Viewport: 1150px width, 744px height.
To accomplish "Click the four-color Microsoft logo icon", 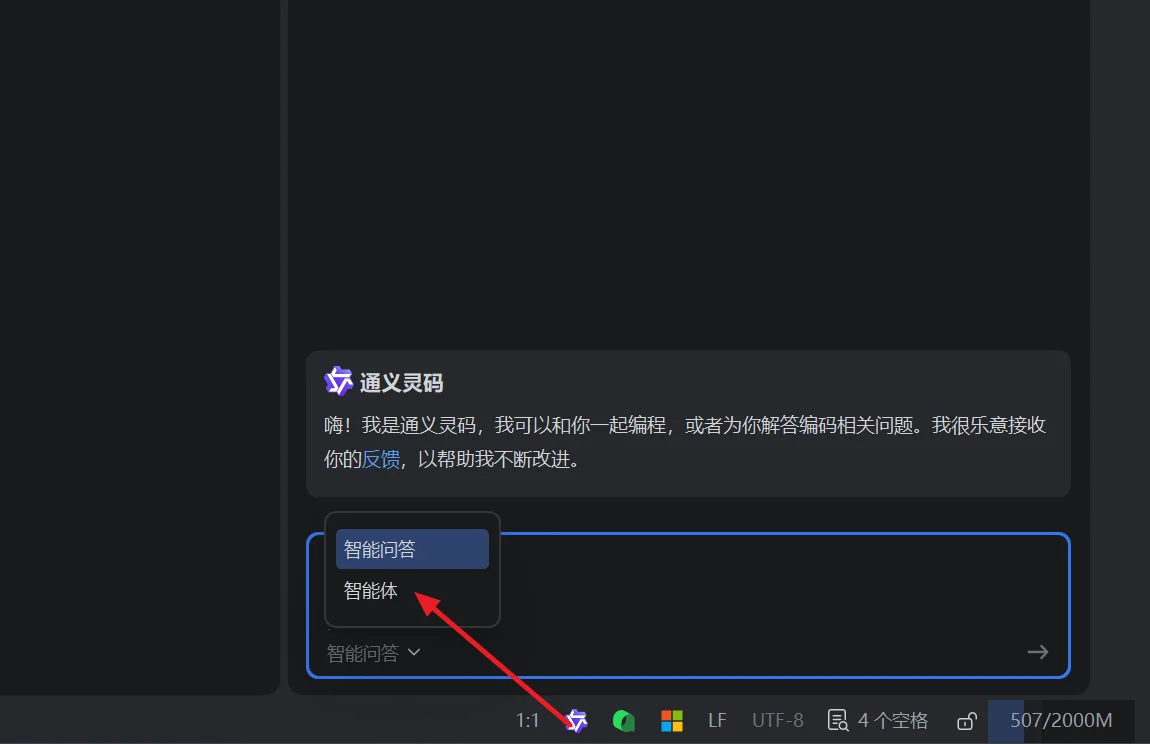I will pyautogui.click(x=672, y=721).
